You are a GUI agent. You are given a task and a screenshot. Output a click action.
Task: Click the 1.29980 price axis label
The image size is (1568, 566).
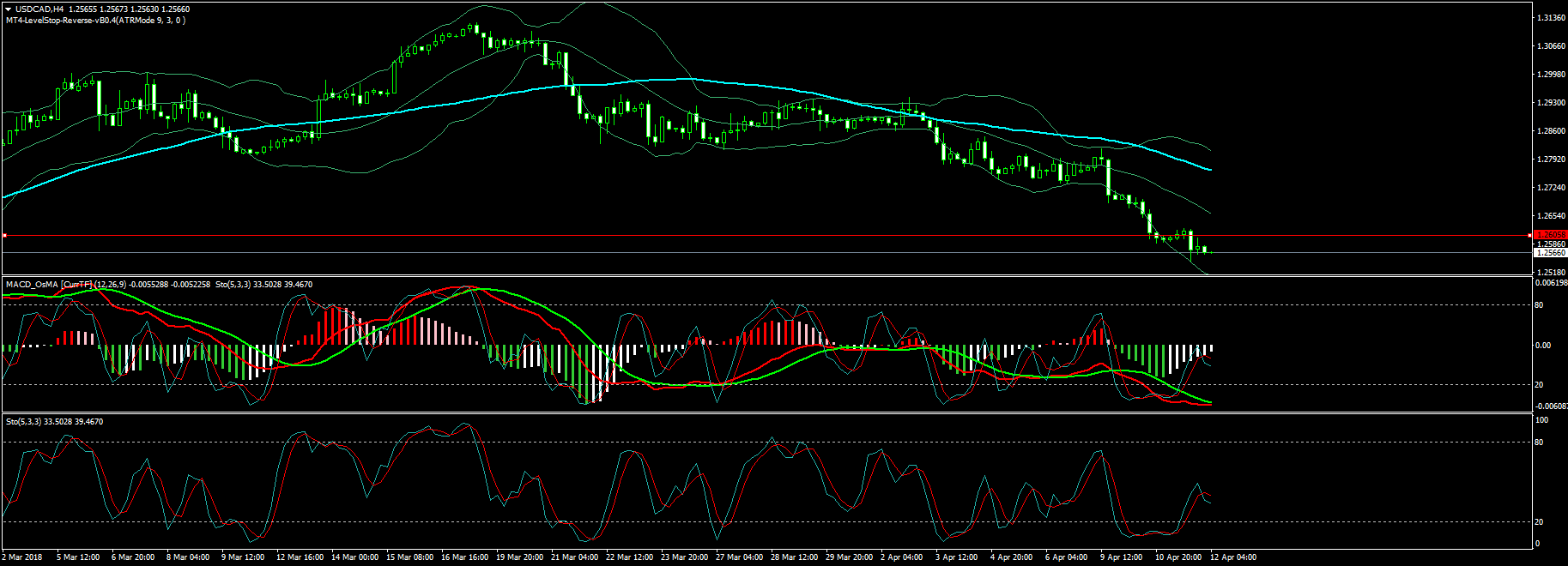click(x=1551, y=75)
